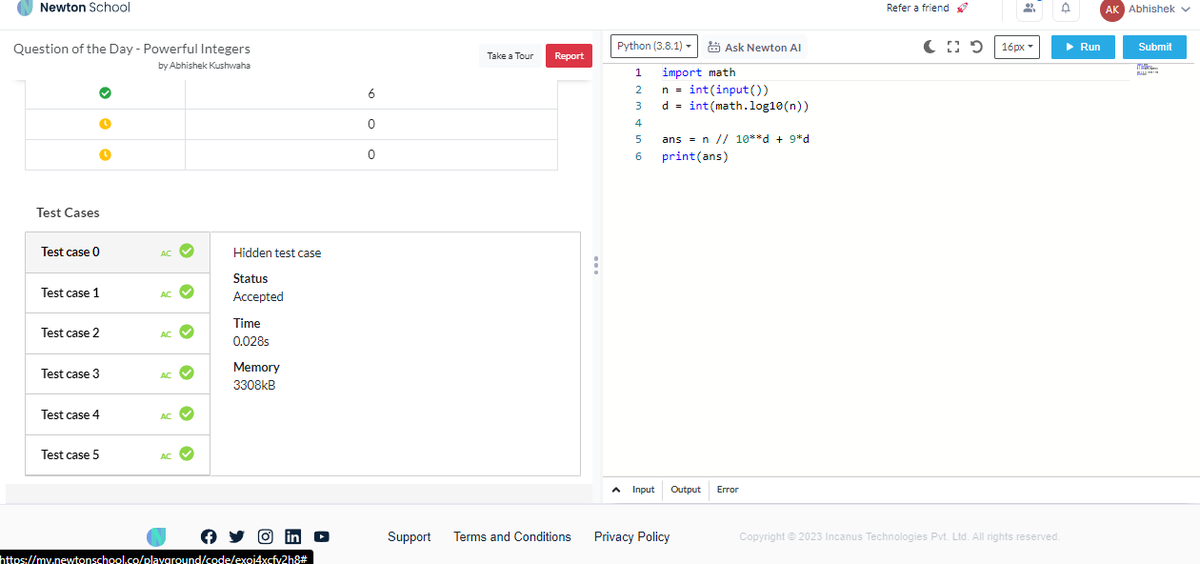
Task: Open the Support link
Action: 409,537
